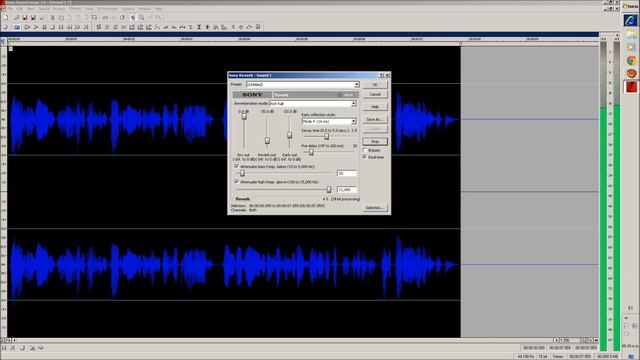Click the red application icon on taskbar
The height and width of the screenshot is (360, 640).
[631, 87]
